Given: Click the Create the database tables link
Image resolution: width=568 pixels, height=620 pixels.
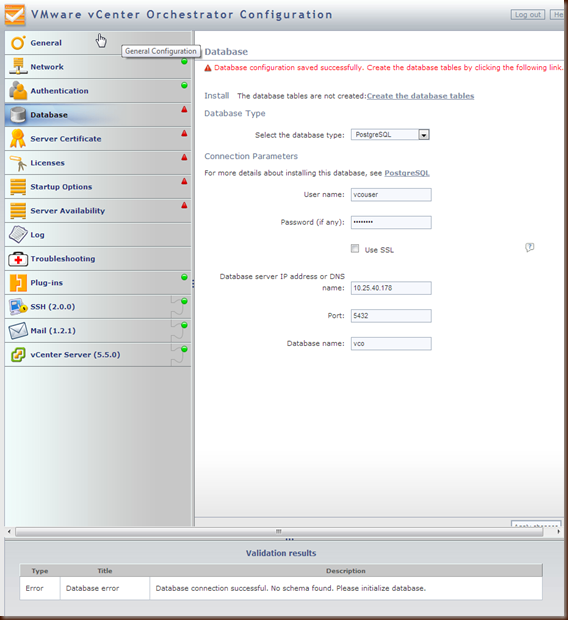Looking at the screenshot, I should point(420,96).
